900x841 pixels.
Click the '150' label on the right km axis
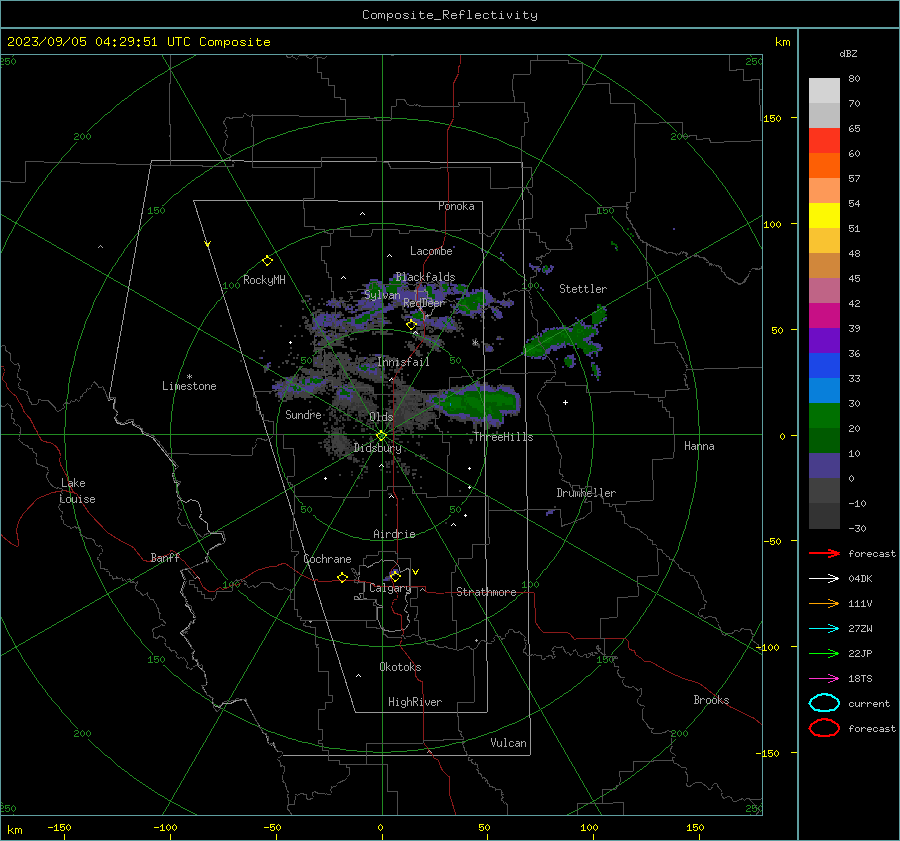coord(772,118)
